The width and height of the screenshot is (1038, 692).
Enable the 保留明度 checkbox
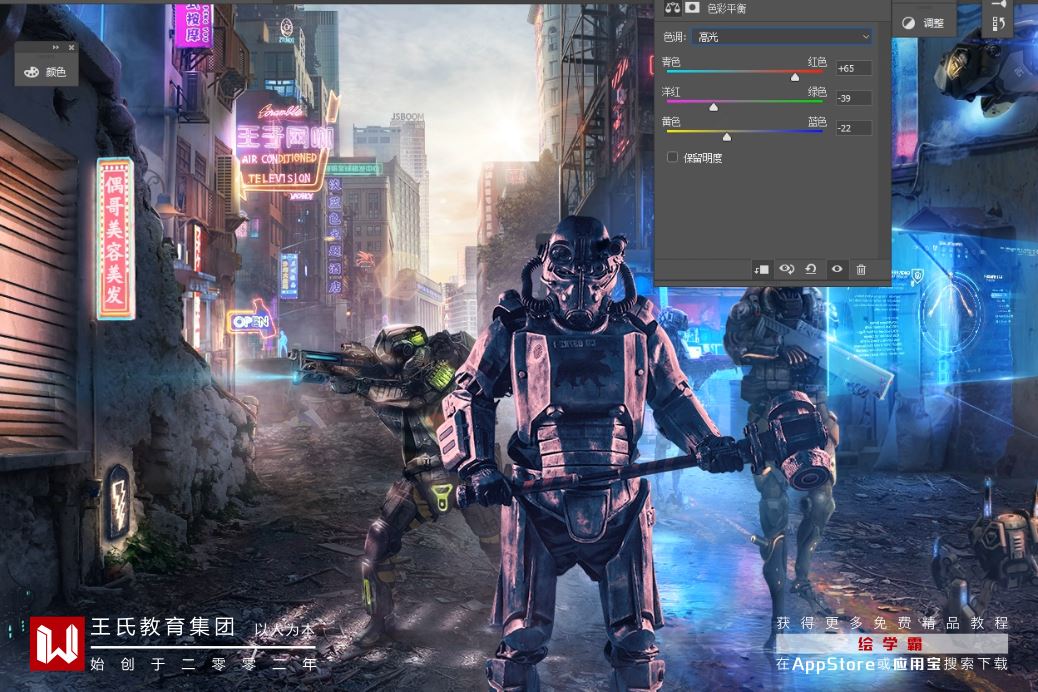pos(673,157)
